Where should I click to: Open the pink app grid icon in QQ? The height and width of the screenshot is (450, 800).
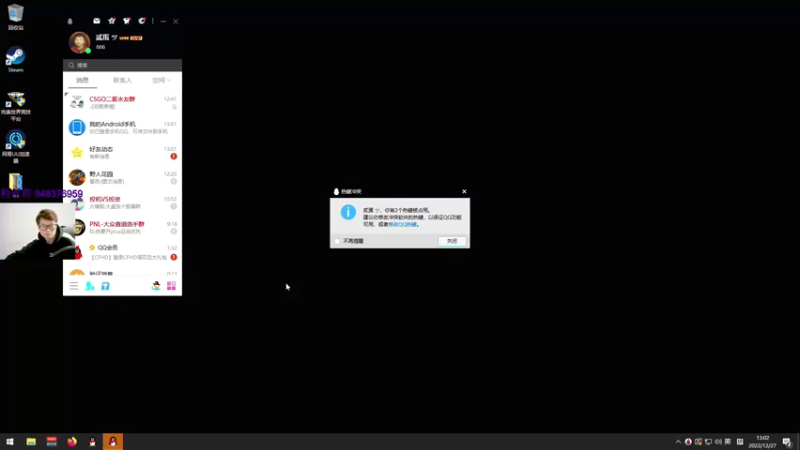pyautogui.click(x=171, y=286)
